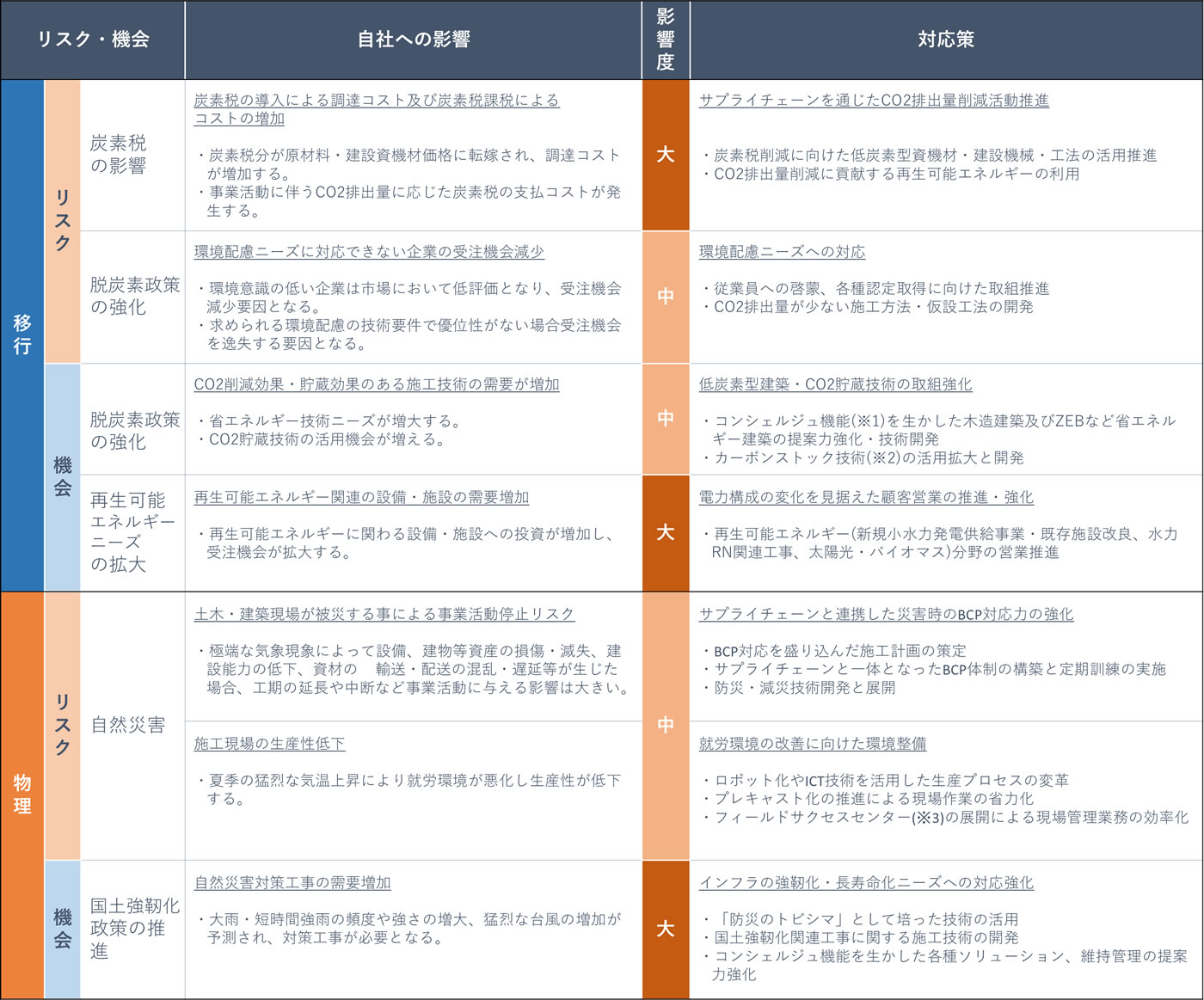Click the 大 impact cell for 炭素税の影響
1204x1000 pixels.
tap(666, 155)
